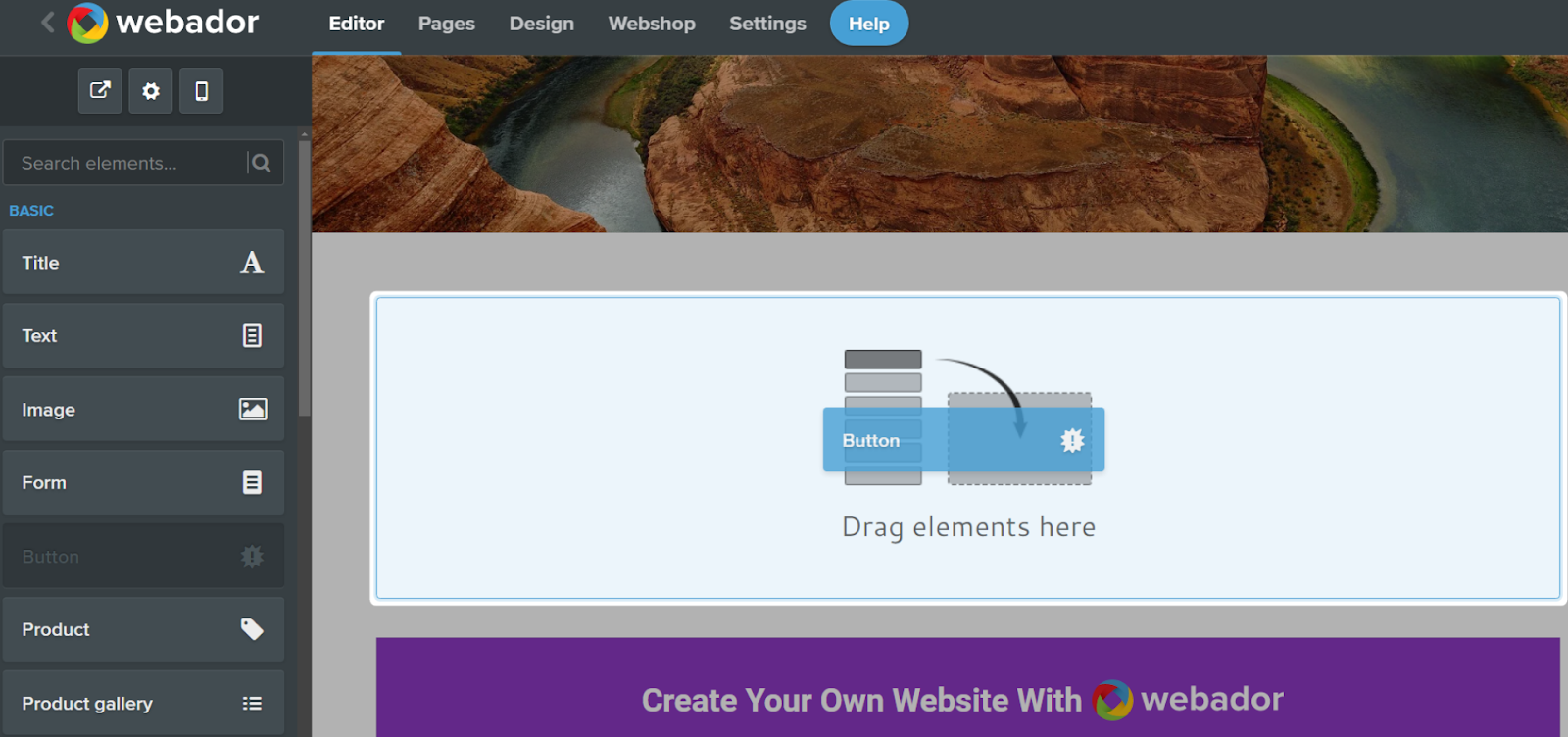Select the Image element tile
1568x737 pixels.
pyautogui.click(x=143, y=409)
